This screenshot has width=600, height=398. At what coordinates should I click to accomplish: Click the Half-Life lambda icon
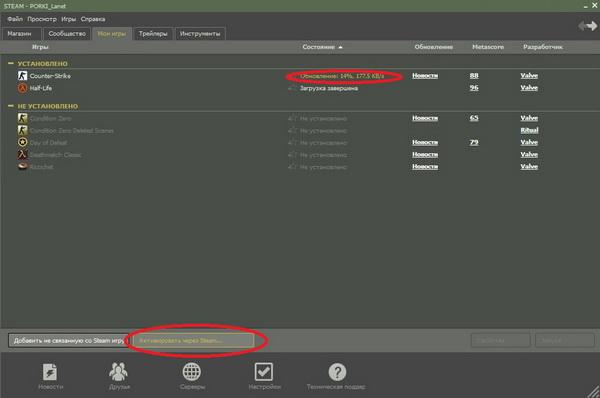pos(23,88)
